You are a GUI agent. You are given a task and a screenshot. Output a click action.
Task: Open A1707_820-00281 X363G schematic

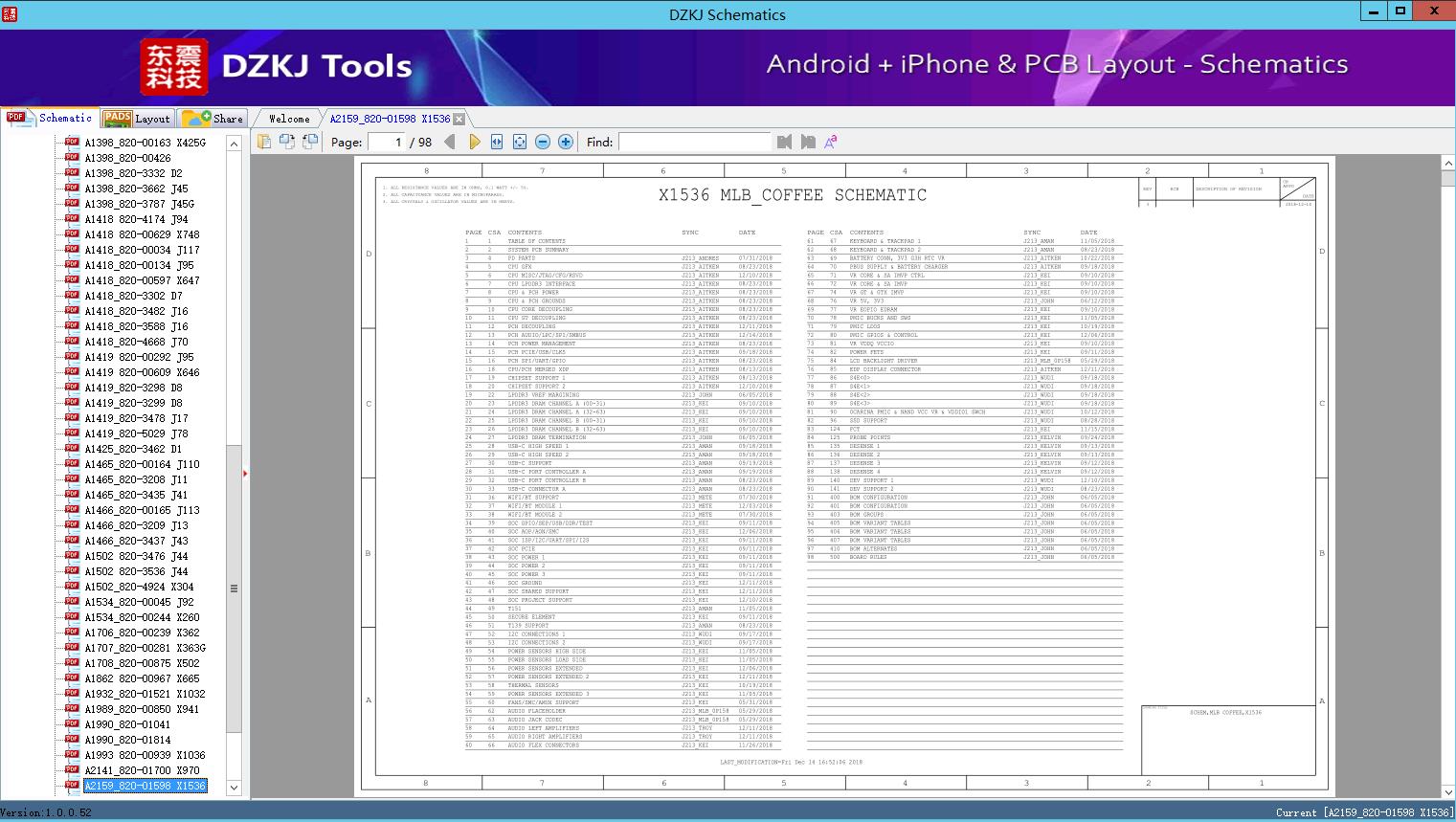(145, 648)
